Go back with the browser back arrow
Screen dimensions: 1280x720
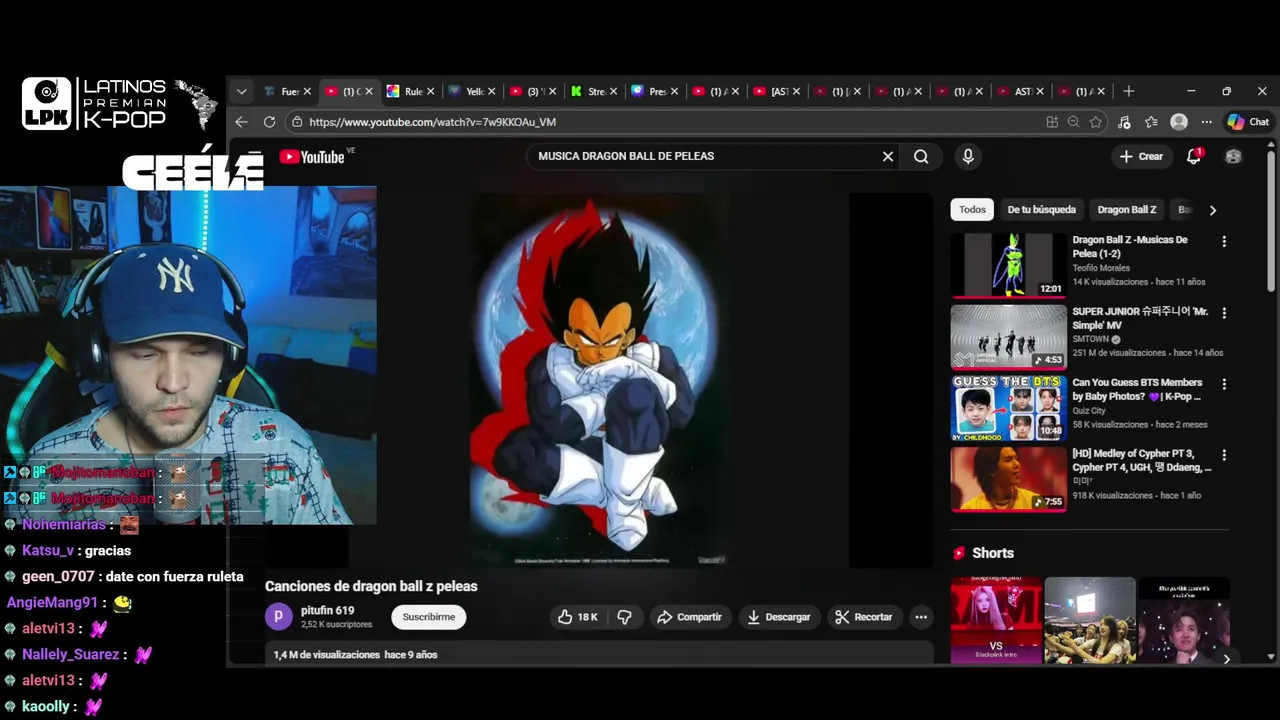tap(241, 122)
